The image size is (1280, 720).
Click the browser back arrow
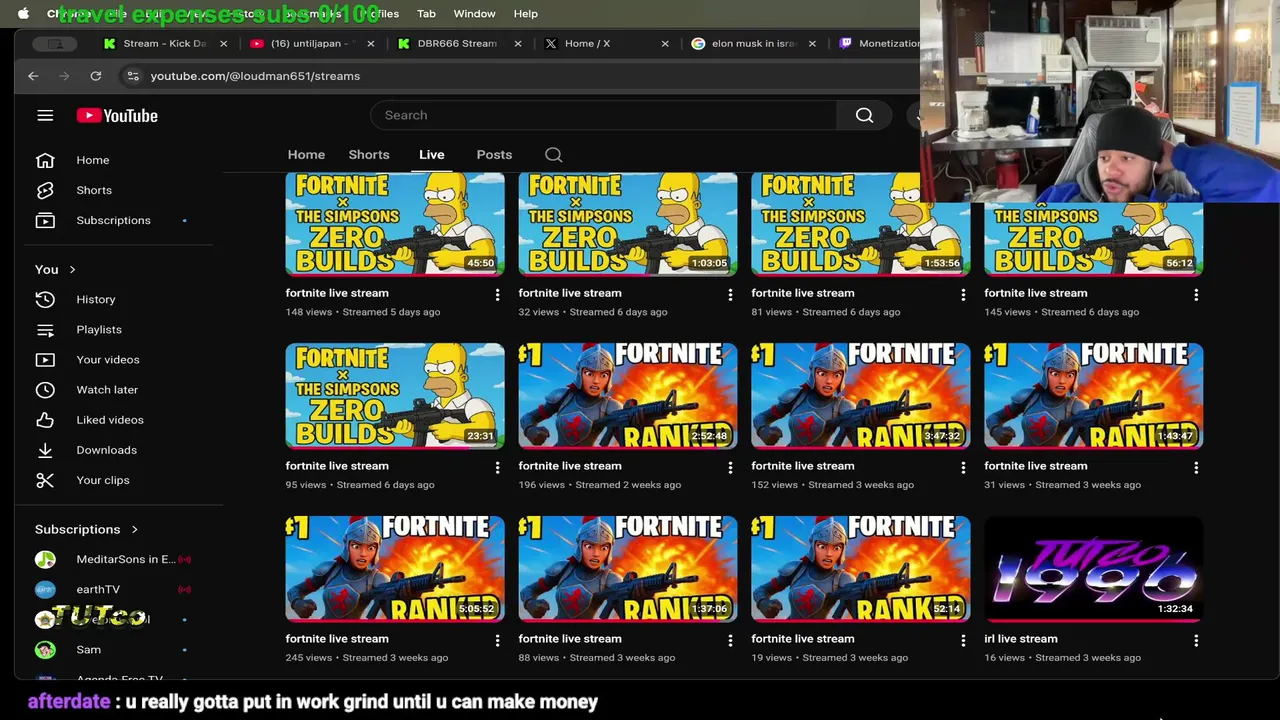click(33, 76)
